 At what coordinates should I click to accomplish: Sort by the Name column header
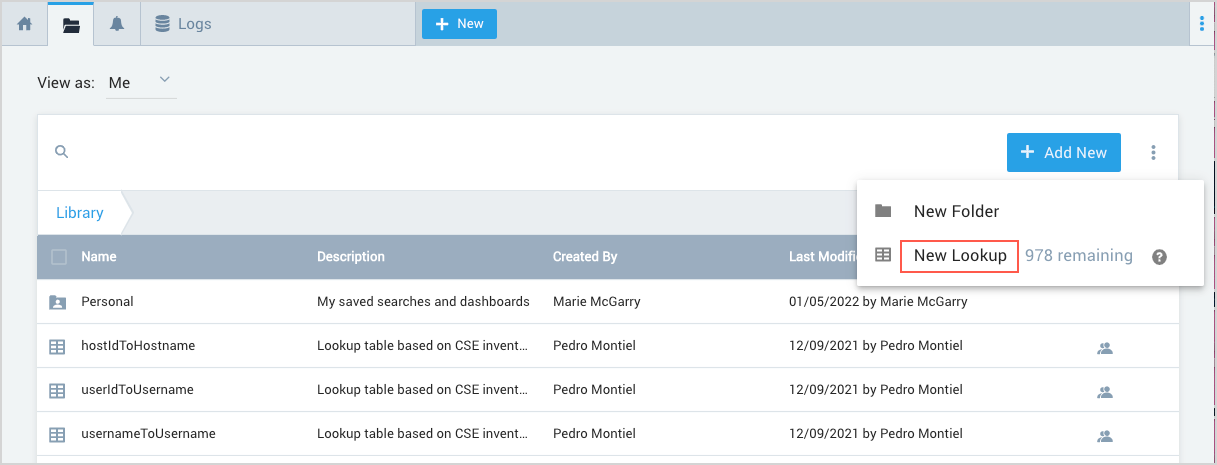pyautogui.click(x=99, y=257)
